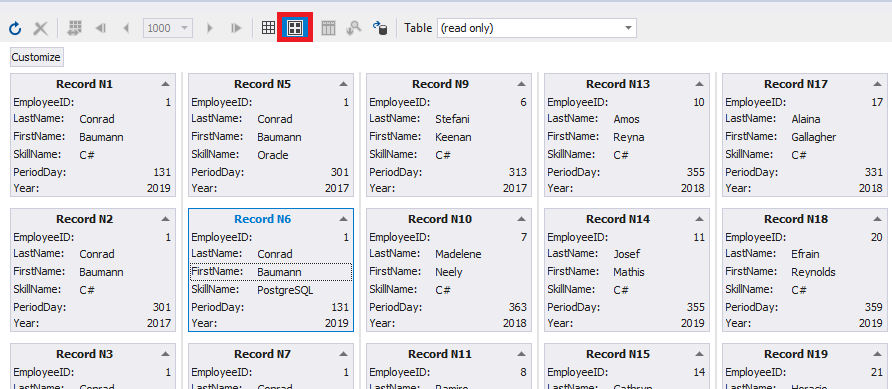Image resolution: width=892 pixels, height=389 pixels.
Task: Select the Record N6 card header
Action: click(262, 219)
